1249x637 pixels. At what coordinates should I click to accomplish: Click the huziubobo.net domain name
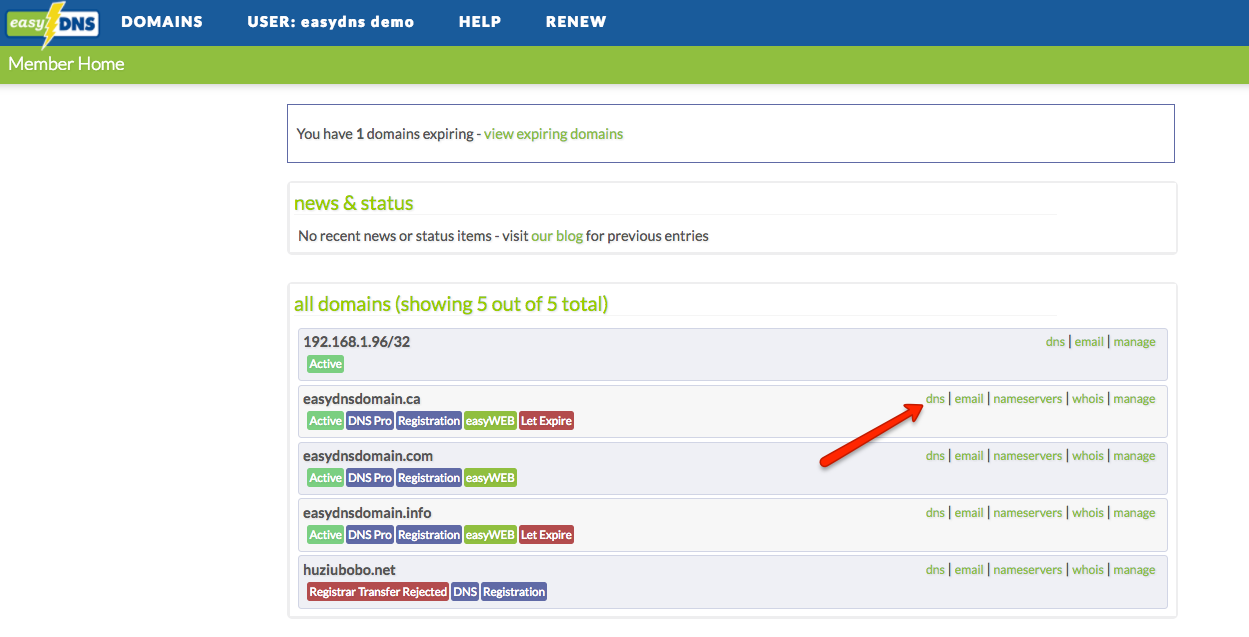[x=349, y=570]
